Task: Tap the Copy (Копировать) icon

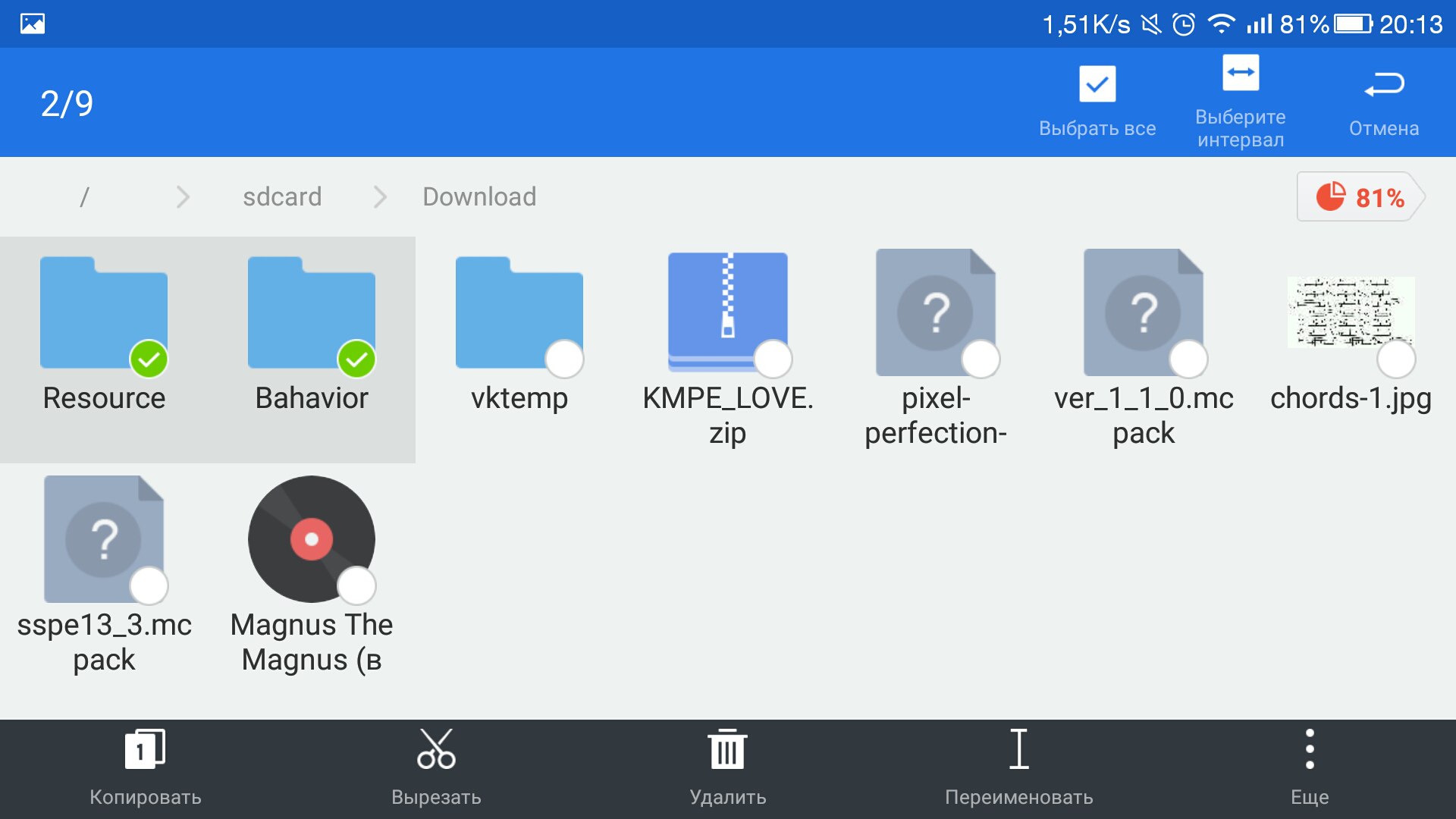Action: [x=145, y=750]
